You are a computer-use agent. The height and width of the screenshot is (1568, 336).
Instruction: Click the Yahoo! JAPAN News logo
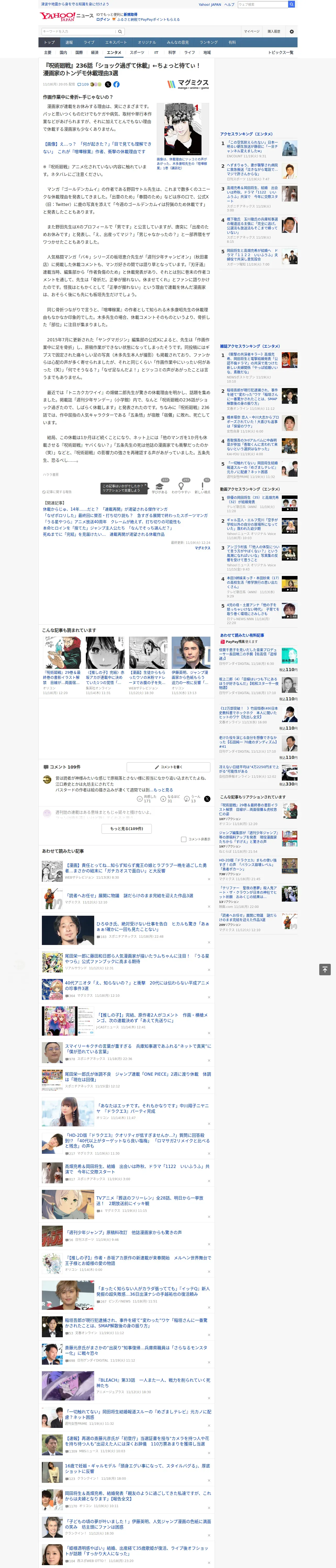(x=66, y=16)
